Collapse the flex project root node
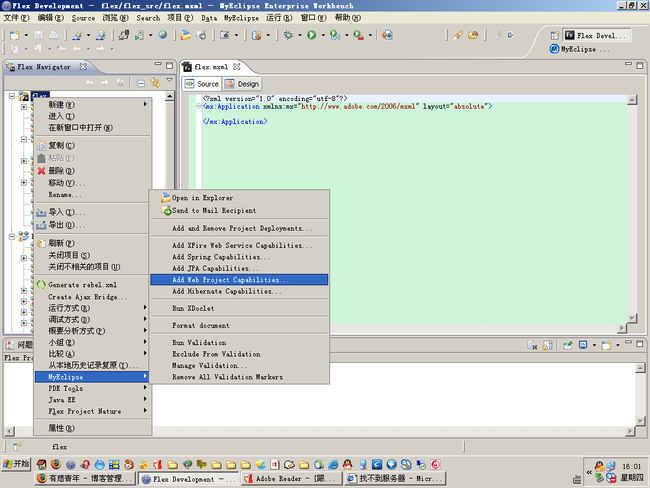Screen dimensions: 650x488 point(12,96)
